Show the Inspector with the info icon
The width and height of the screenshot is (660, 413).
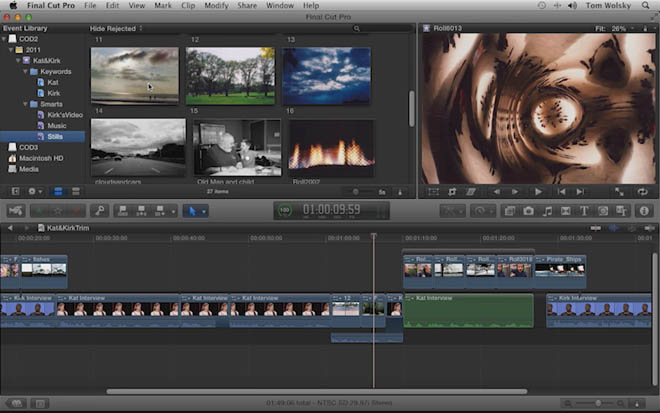pyautogui.click(x=644, y=211)
